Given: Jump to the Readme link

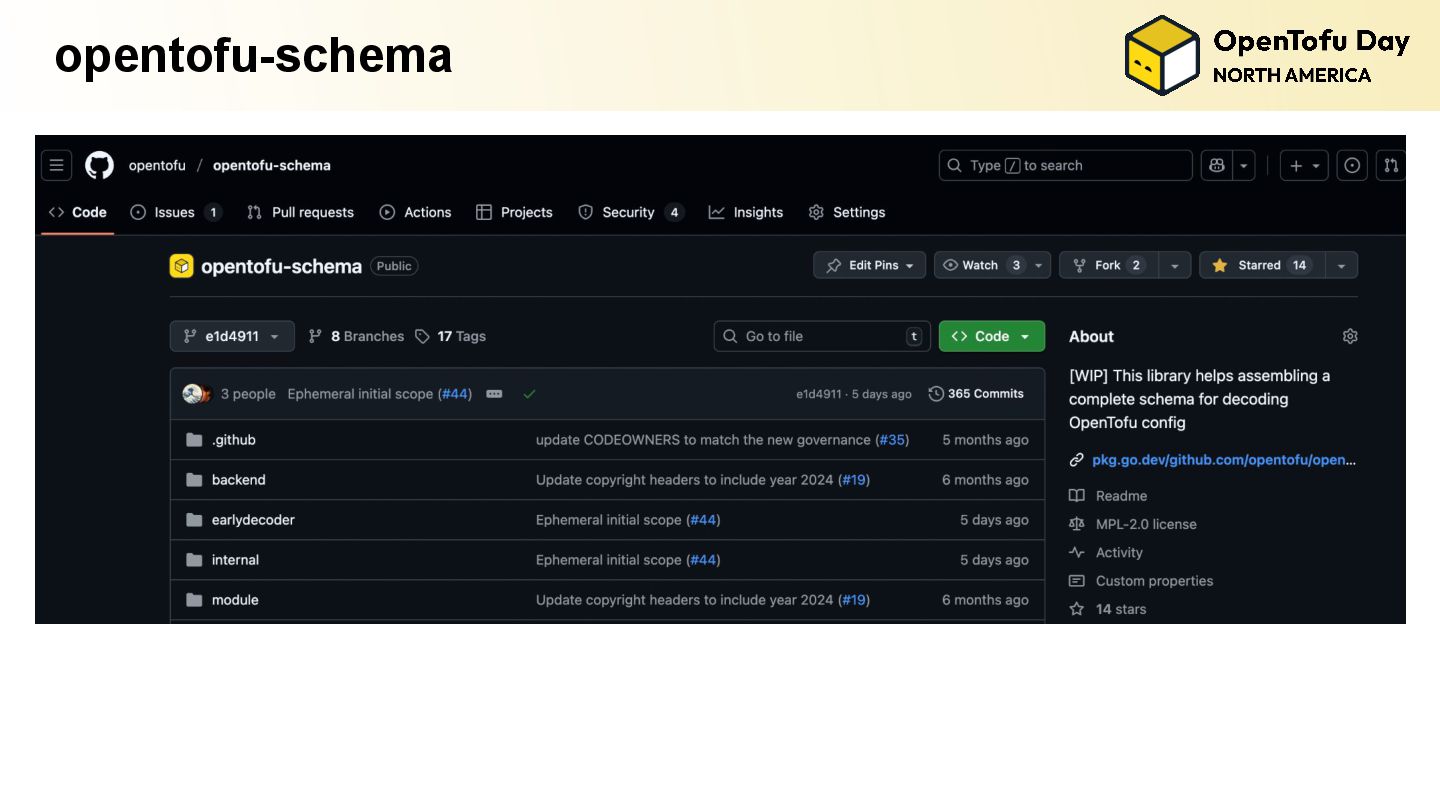Looking at the screenshot, I should click(x=1121, y=496).
